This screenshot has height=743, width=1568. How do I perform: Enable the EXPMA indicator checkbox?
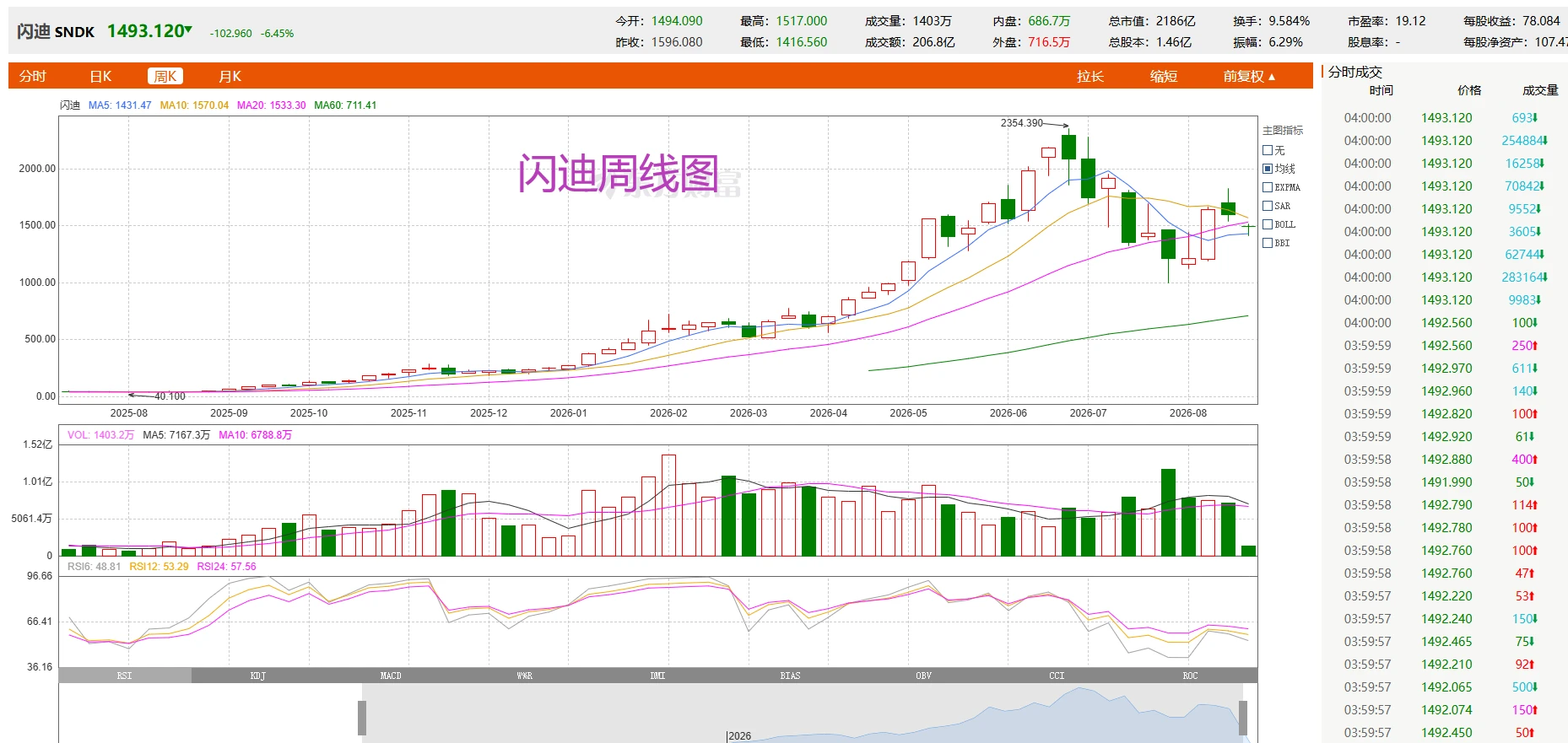[1268, 187]
